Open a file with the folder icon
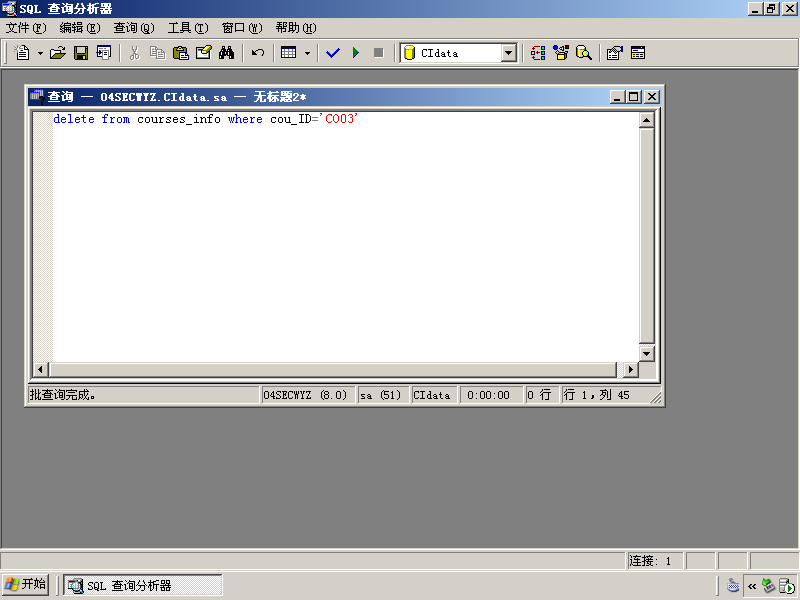Screen dimensions: 800x600 [58, 53]
